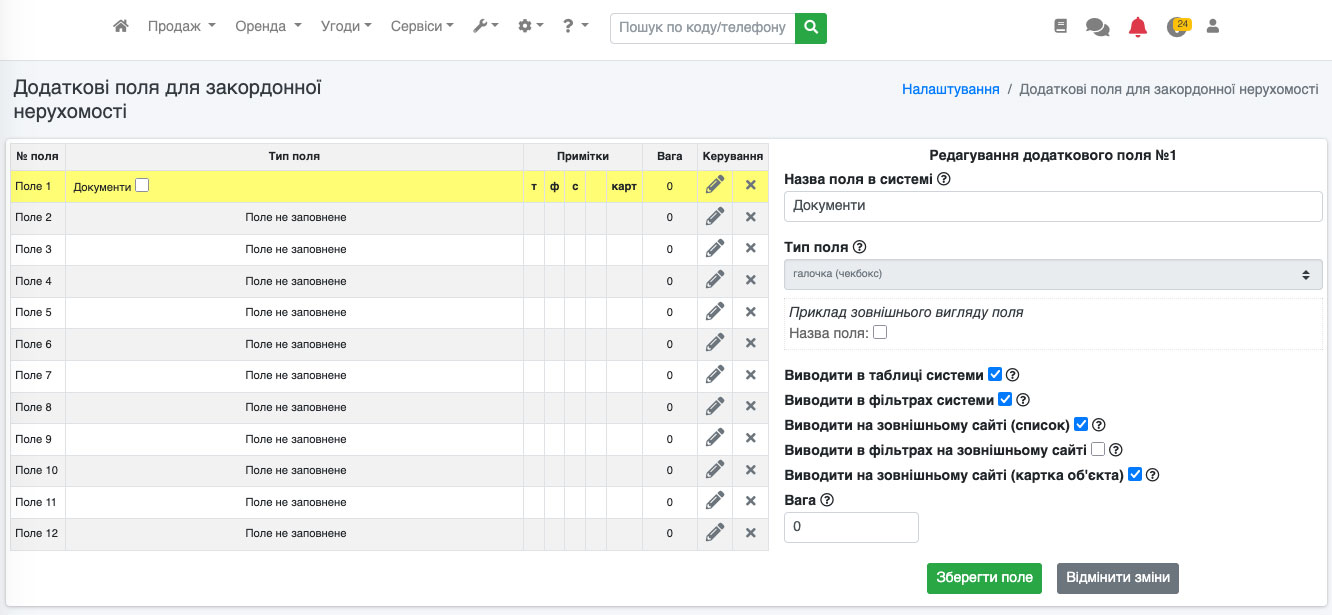Open the book icon in top bar
The image size is (1332, 615).
(1061, 27)
